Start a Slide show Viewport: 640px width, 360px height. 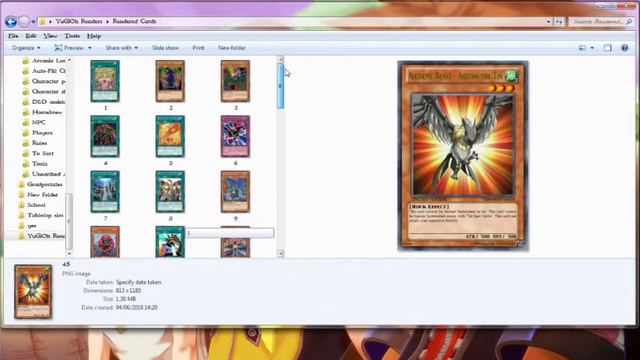tap(165, 48)
